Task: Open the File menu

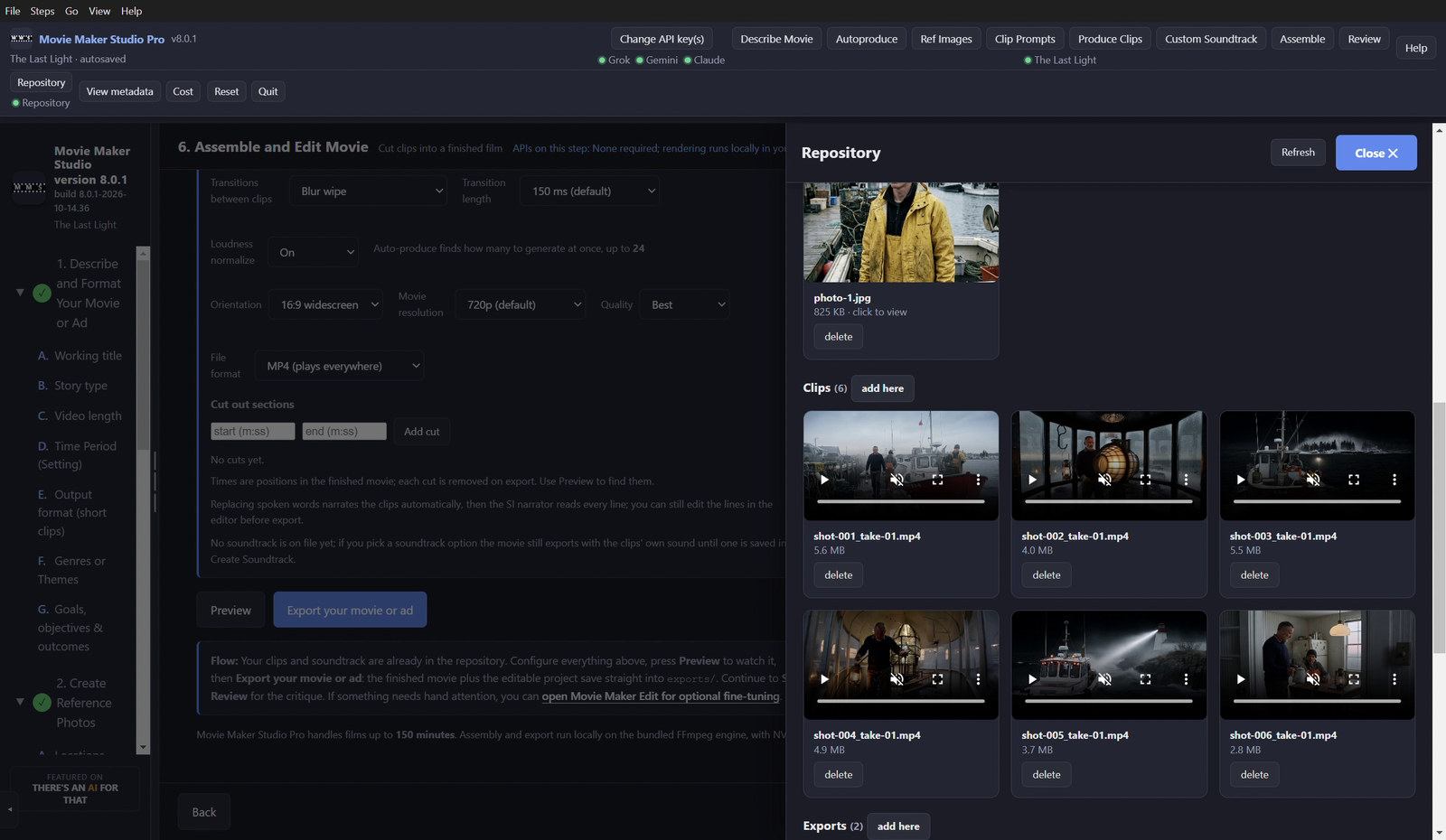Action: tap(13, 11)
